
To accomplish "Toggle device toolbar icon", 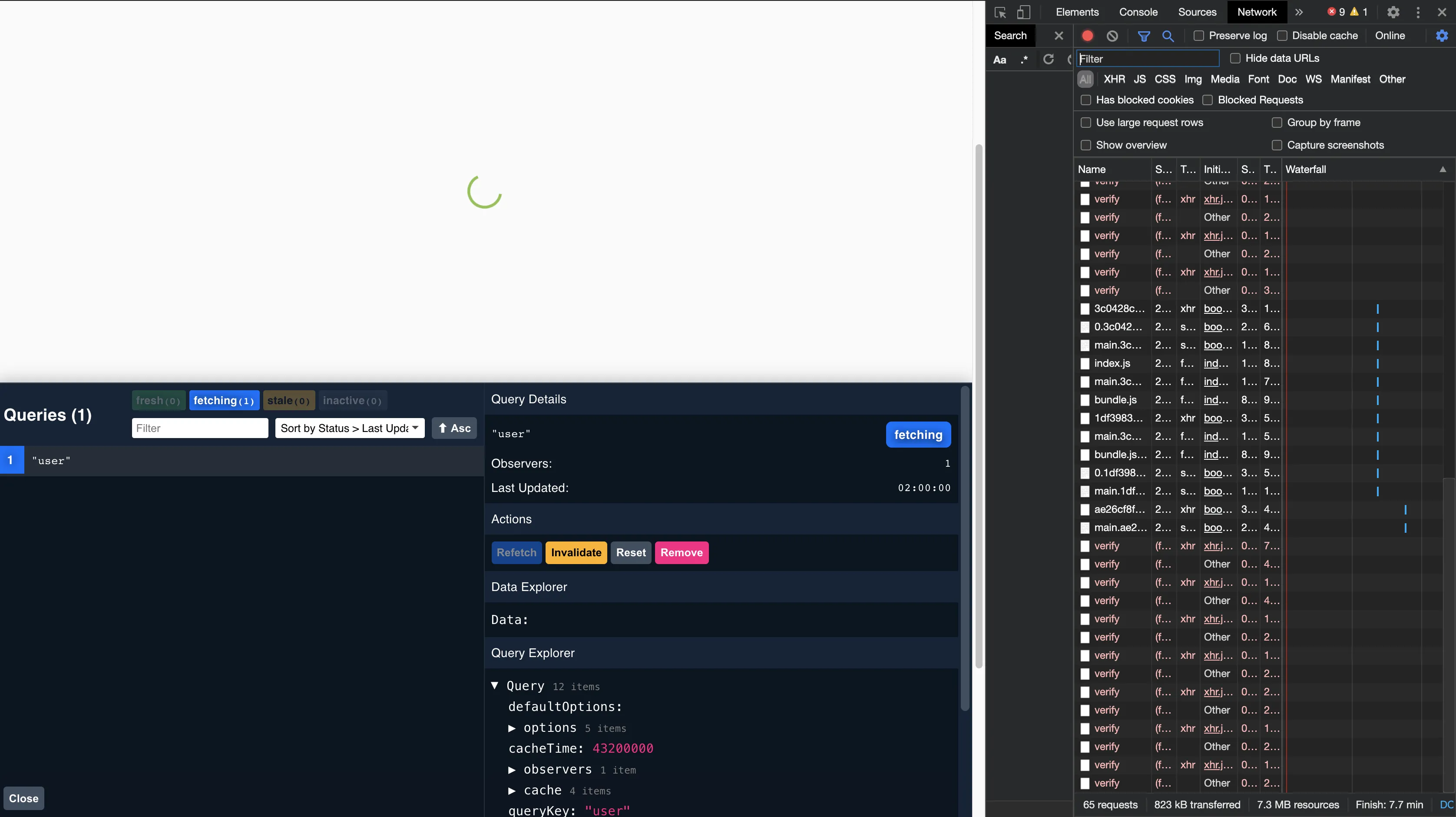I will (1024, 13).
